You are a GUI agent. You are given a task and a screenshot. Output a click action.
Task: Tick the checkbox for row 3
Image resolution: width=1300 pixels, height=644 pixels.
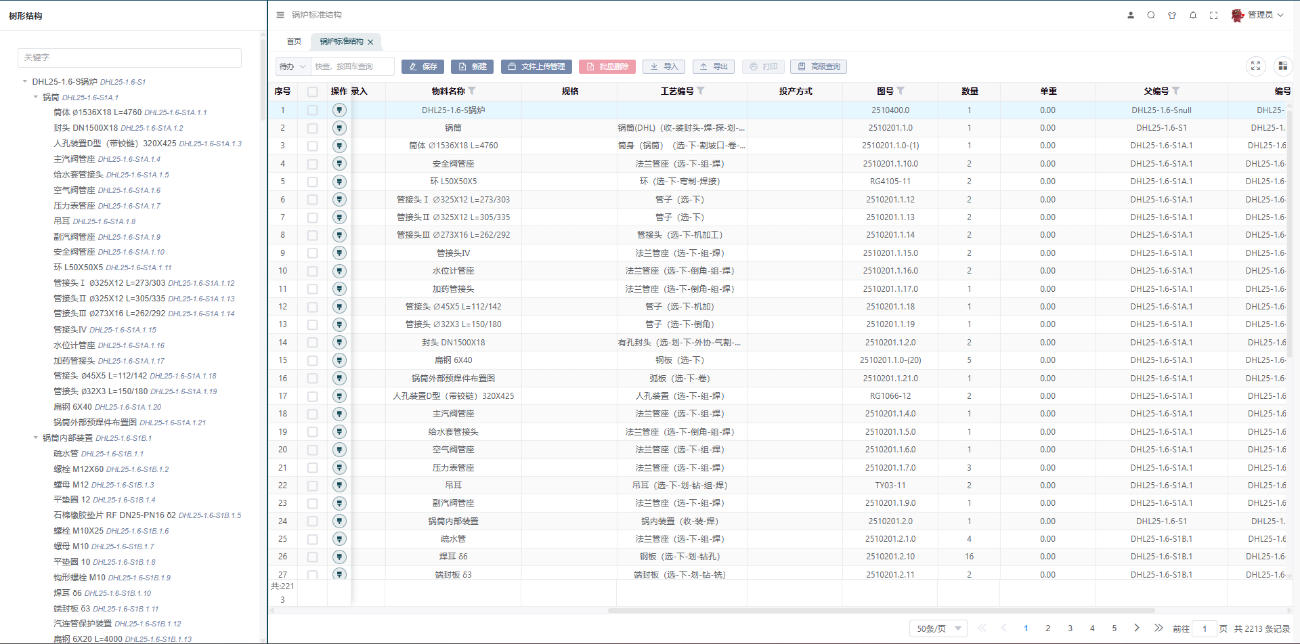point(313,146)
